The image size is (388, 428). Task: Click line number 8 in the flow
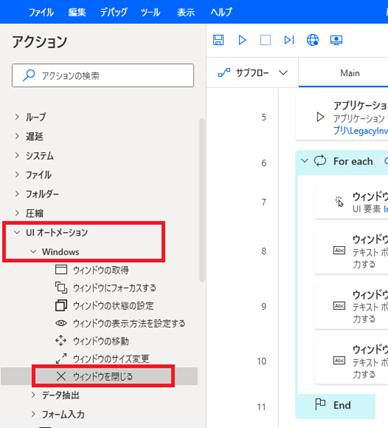coord(264,251)
